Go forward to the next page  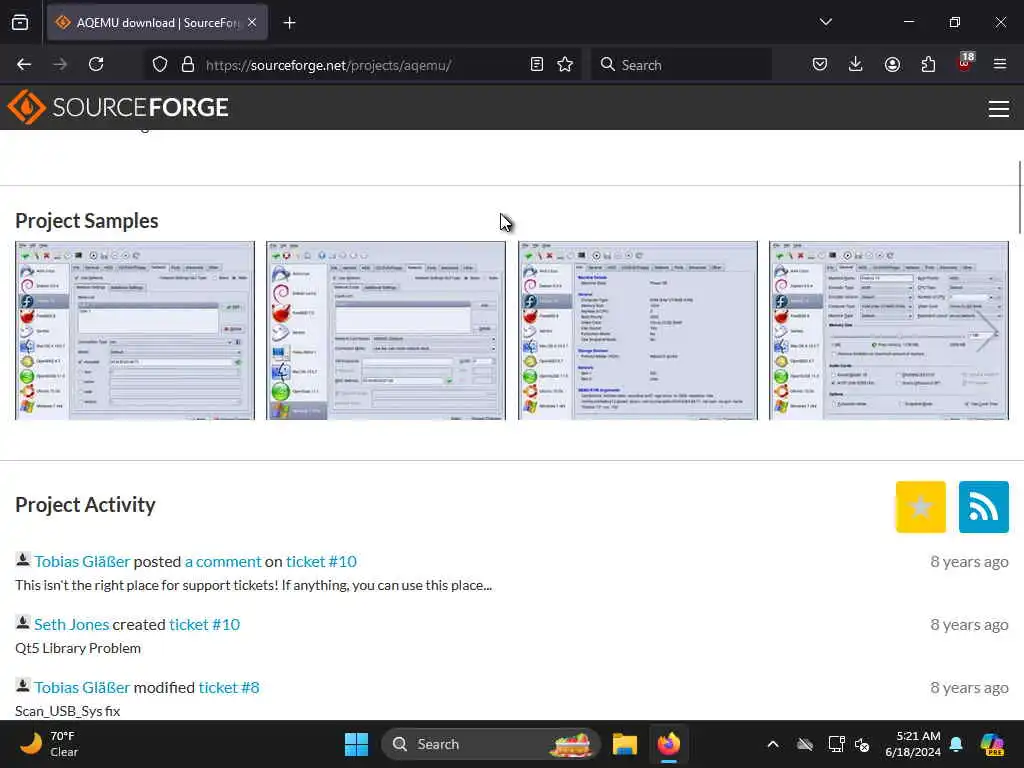(x=60, y=64)
